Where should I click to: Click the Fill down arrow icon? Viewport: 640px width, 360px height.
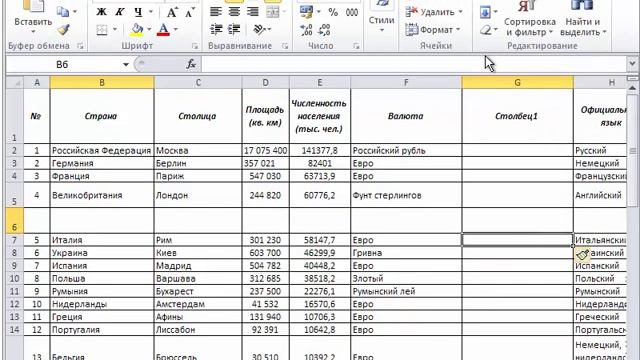tap(485, 12)
